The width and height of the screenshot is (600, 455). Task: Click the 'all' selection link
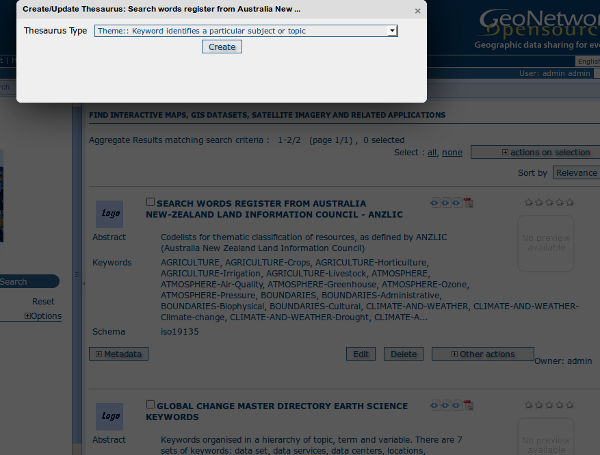coord(432,152)
